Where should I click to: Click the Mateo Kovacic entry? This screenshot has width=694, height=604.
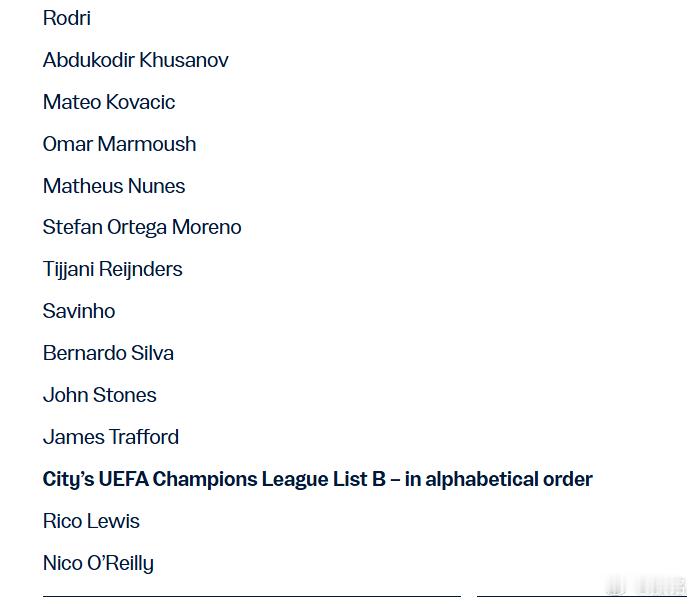coord(109,102)
